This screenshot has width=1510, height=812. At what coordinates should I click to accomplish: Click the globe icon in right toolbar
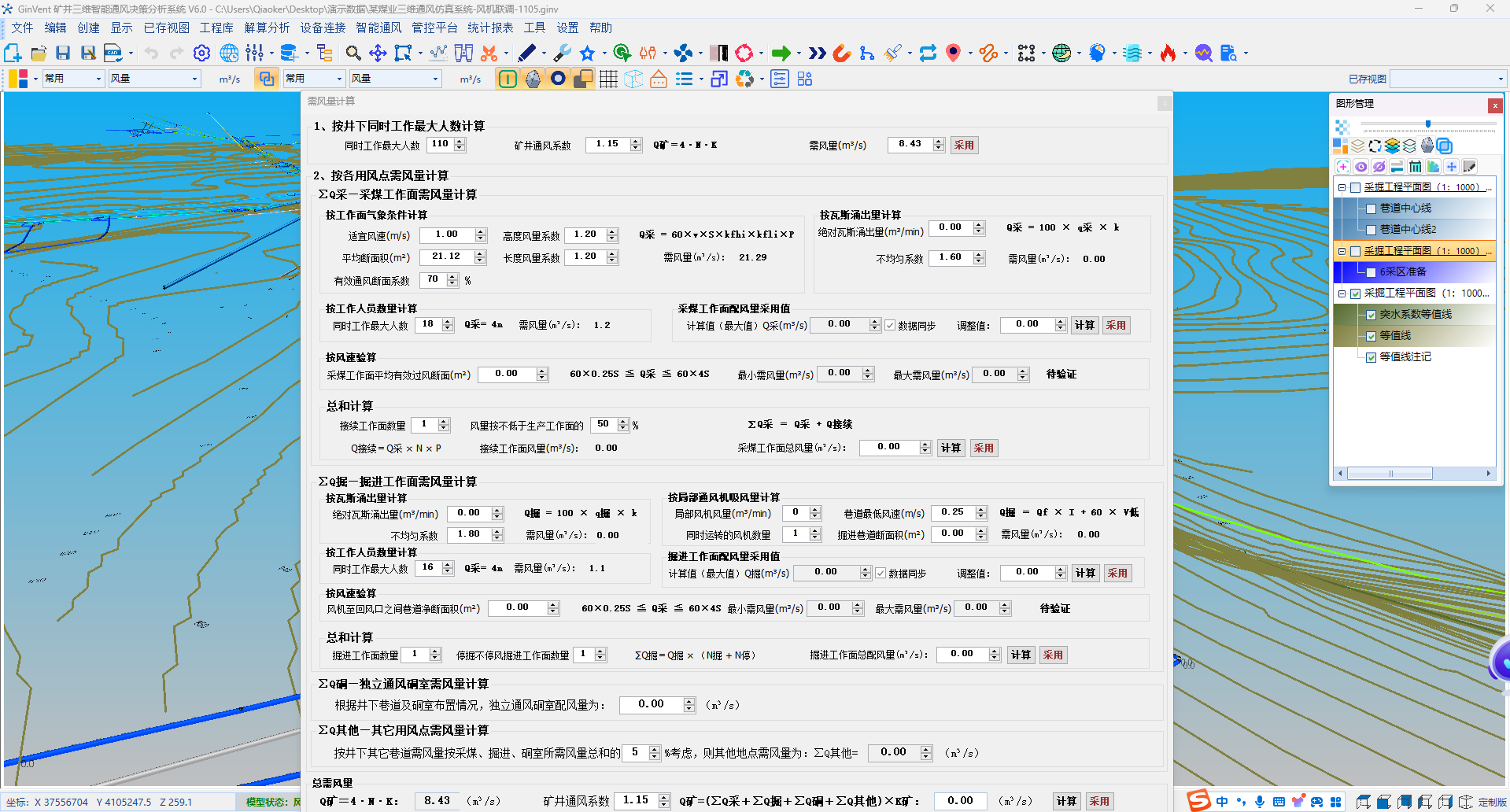1061,53
